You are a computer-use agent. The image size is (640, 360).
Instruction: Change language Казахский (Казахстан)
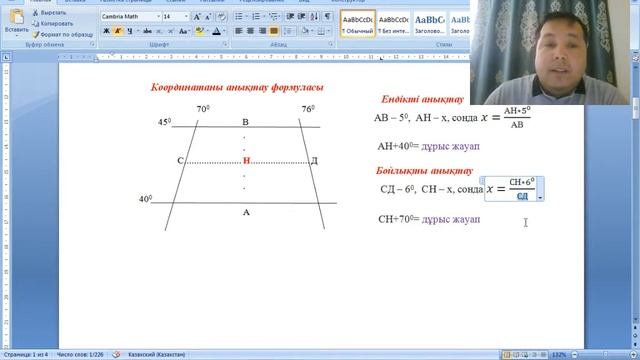tap(156, 355)
